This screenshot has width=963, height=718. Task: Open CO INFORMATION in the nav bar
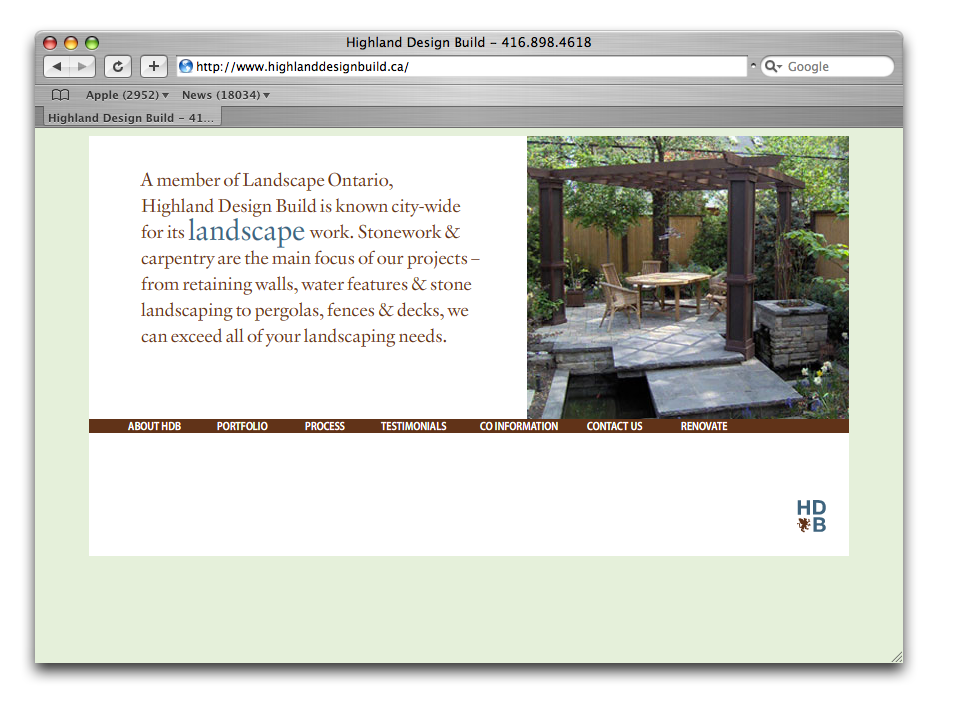[x=518, y=426]
